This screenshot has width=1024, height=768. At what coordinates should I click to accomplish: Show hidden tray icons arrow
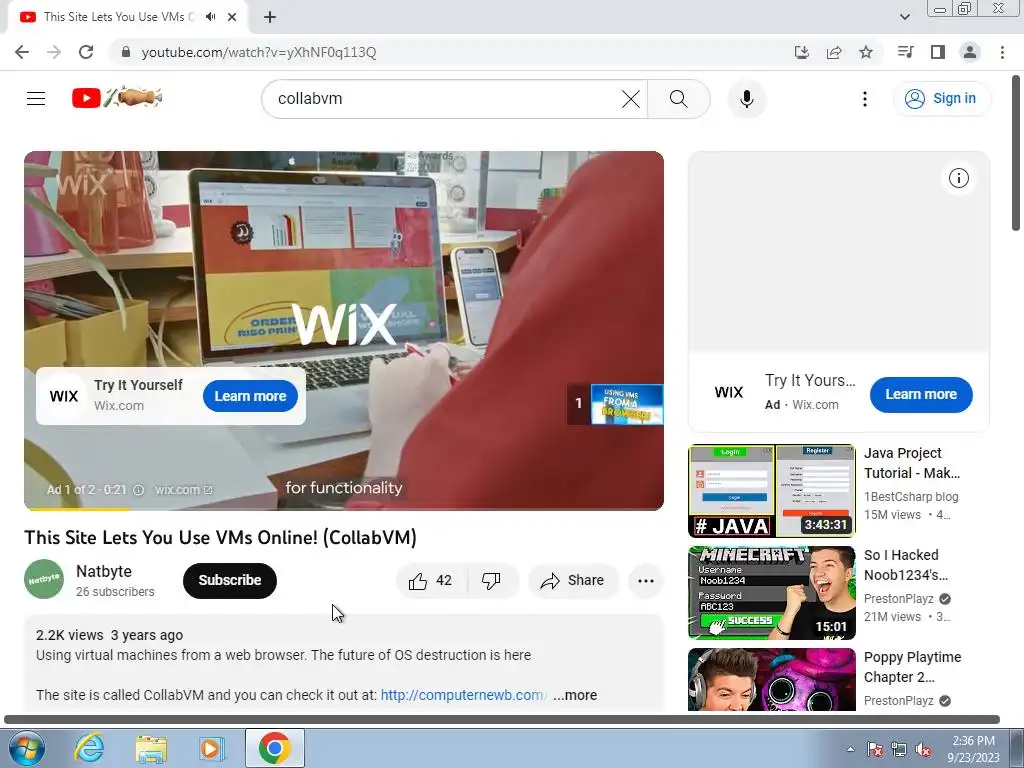click(x=850, y=749)
